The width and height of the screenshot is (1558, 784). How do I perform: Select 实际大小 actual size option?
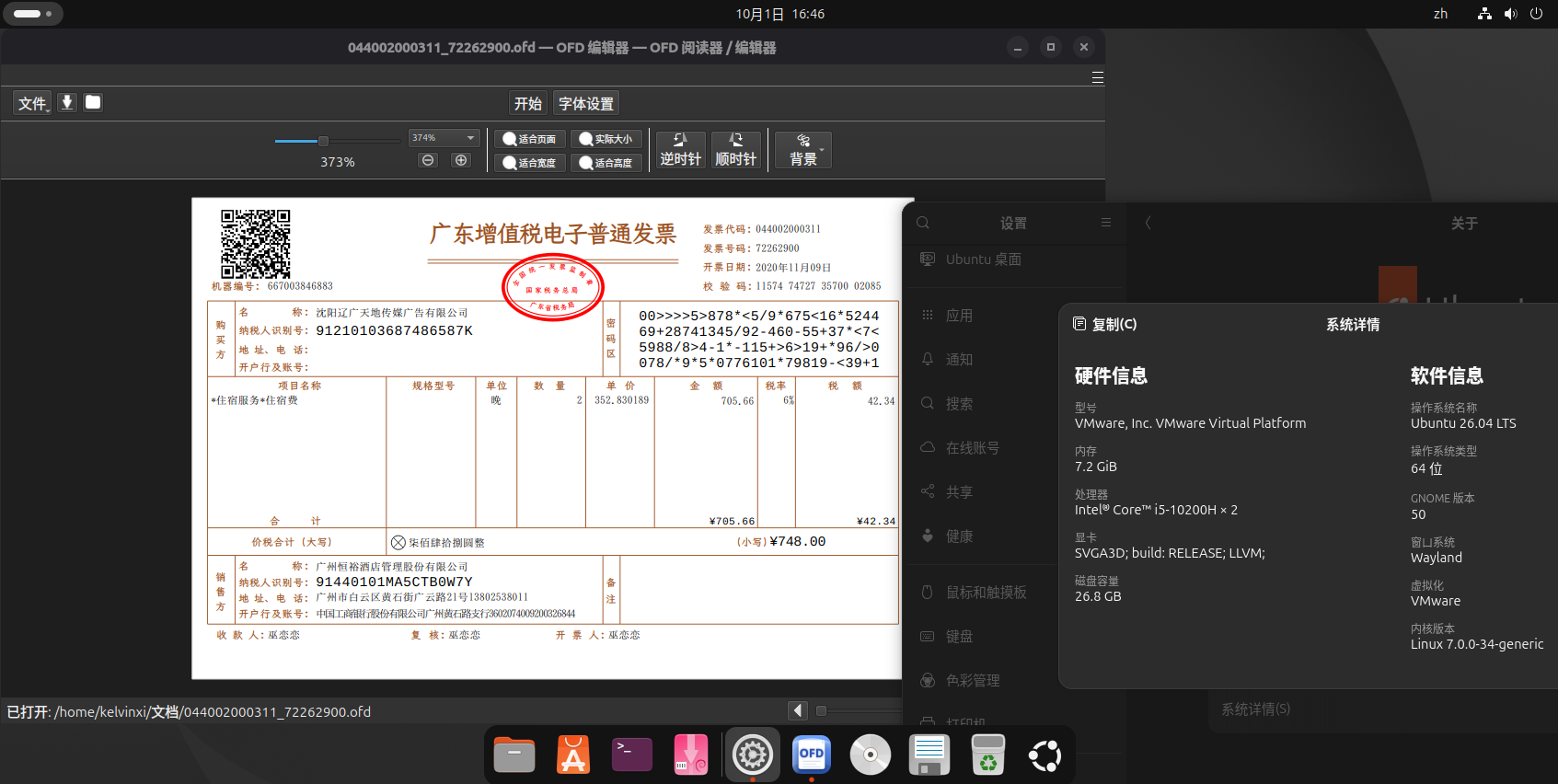click(x=606, y=139)
